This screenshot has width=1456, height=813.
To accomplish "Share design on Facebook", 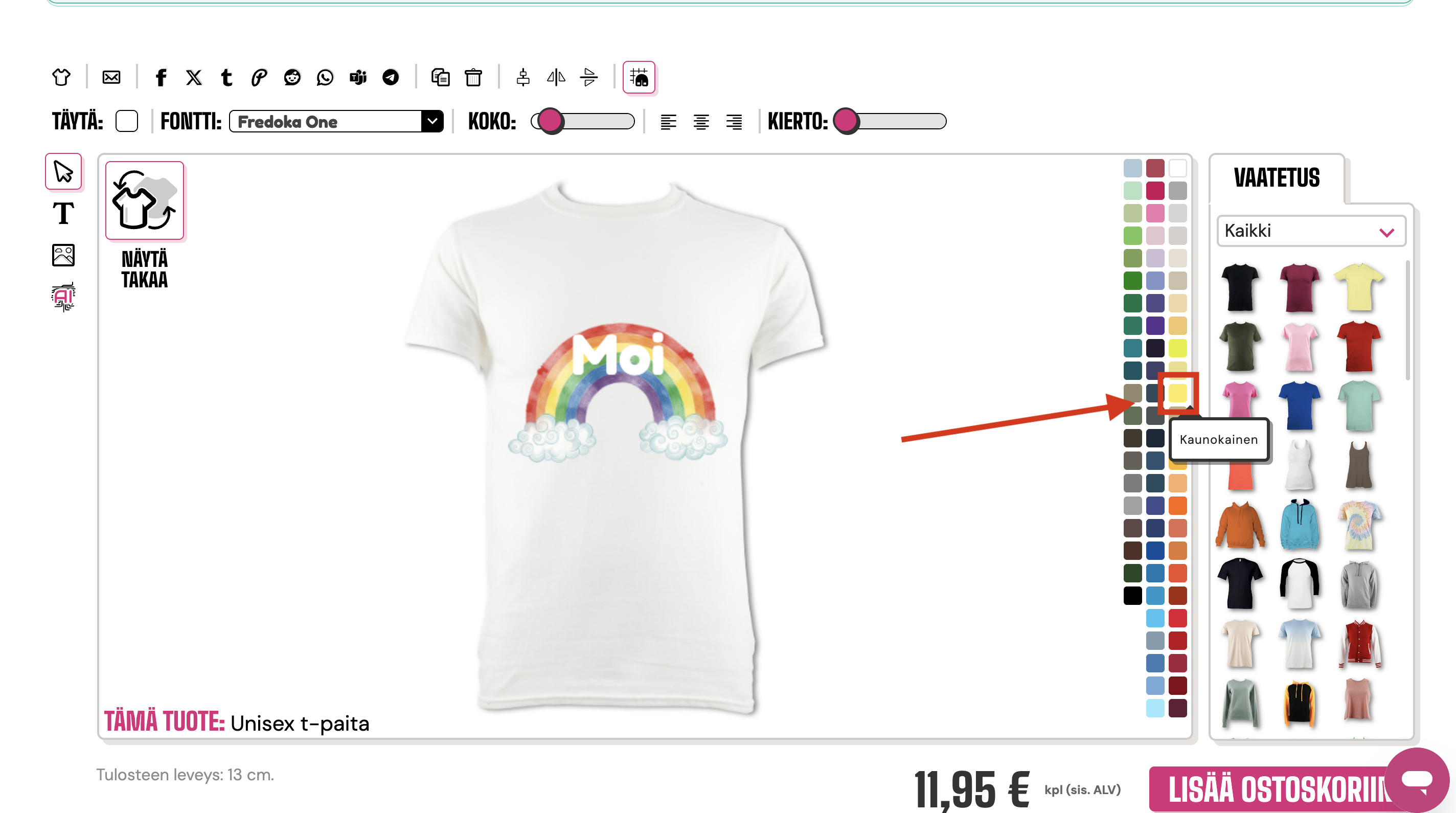I will click(161, 77).
